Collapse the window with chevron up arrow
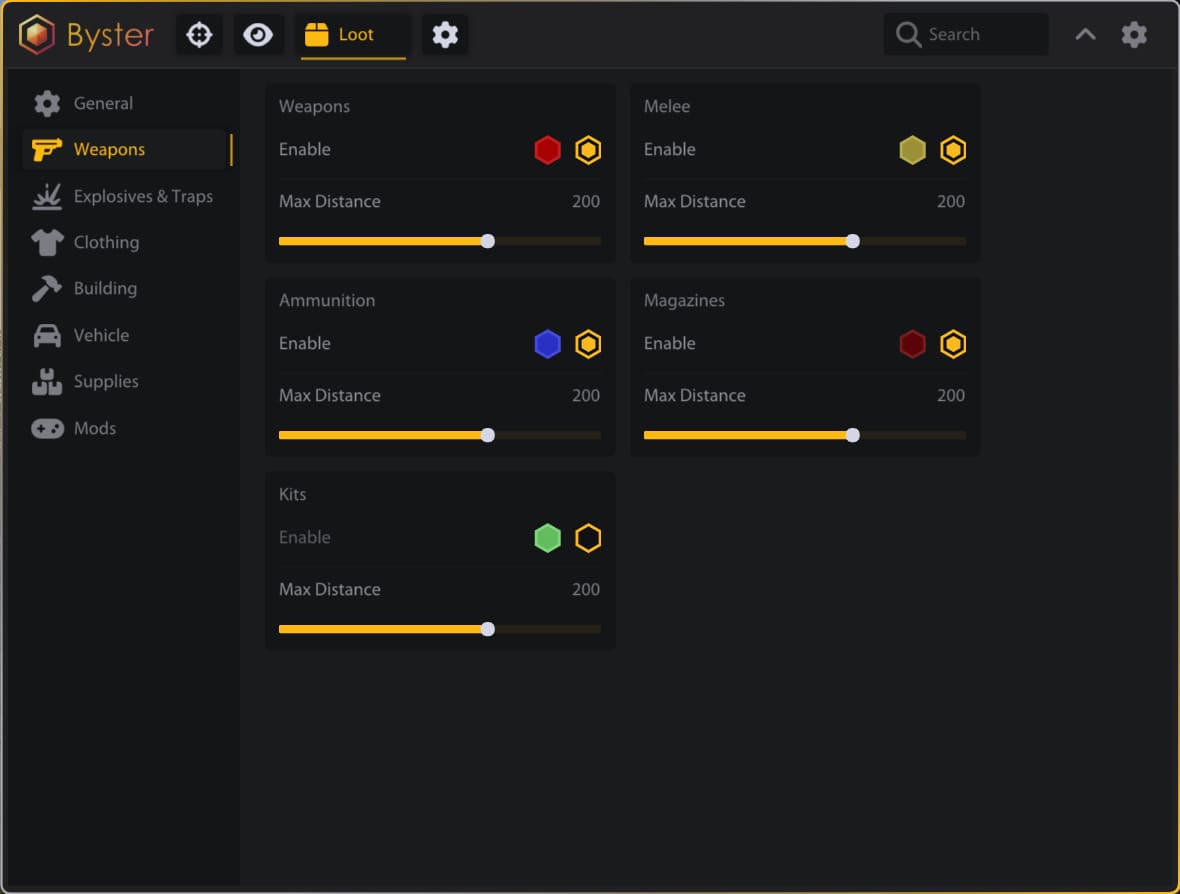 [x=1085, y=35]
